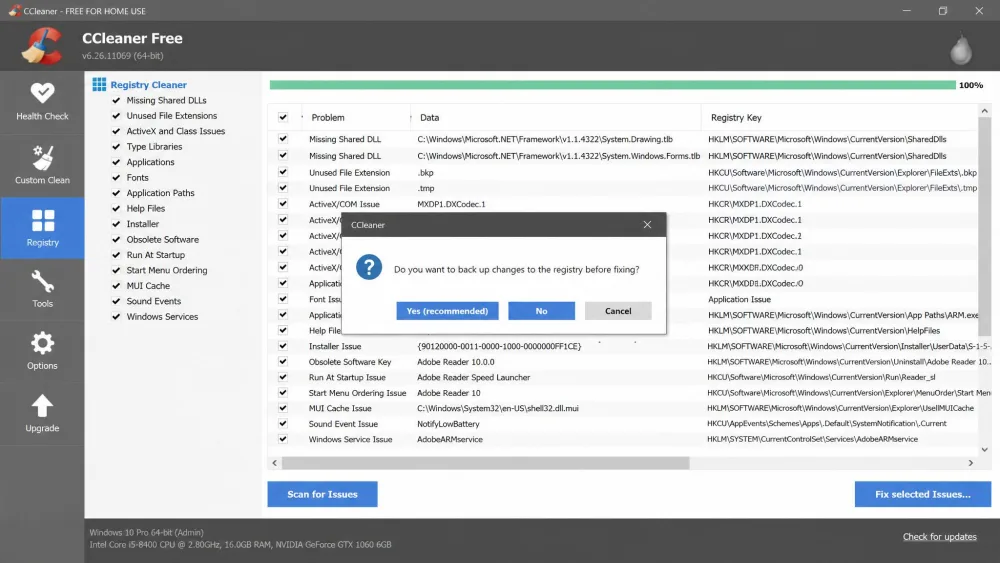Select the Adobe Reader Speed Launcher entry

click(x=473, y=377)
